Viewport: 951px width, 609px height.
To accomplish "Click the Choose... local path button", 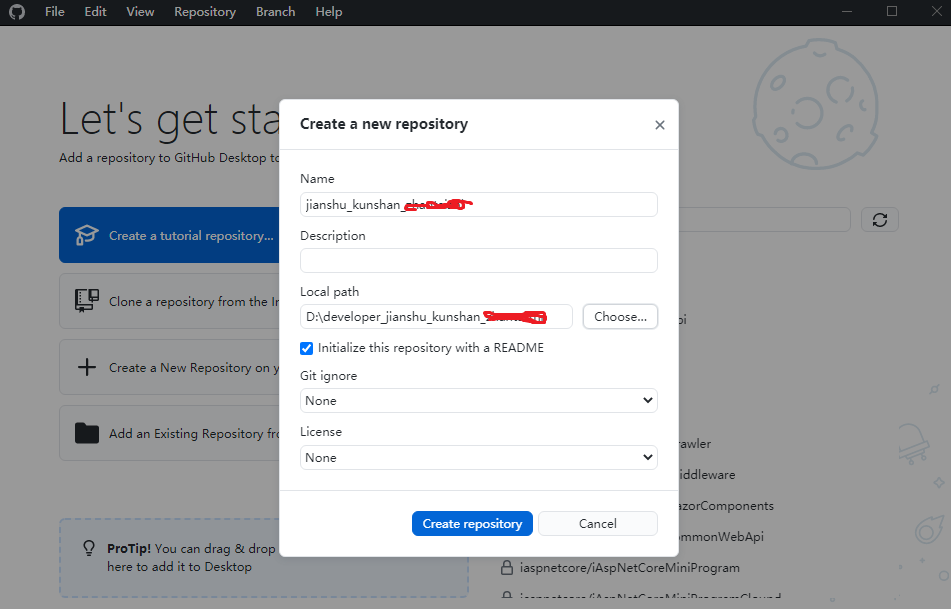I will point(620,317).
